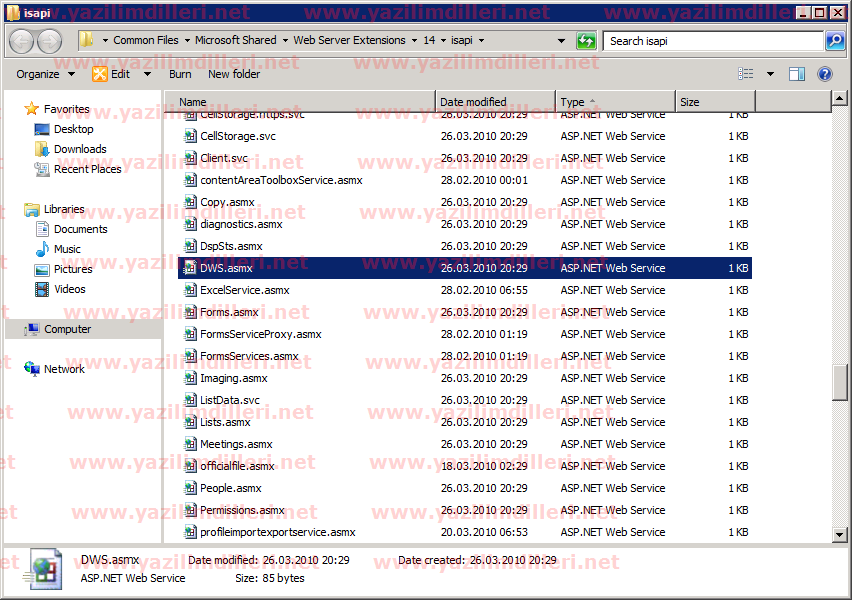The height and width of the screenshot is (600, 852).
Task: Click the Downloads folder icon
Action: pos(42,149)
